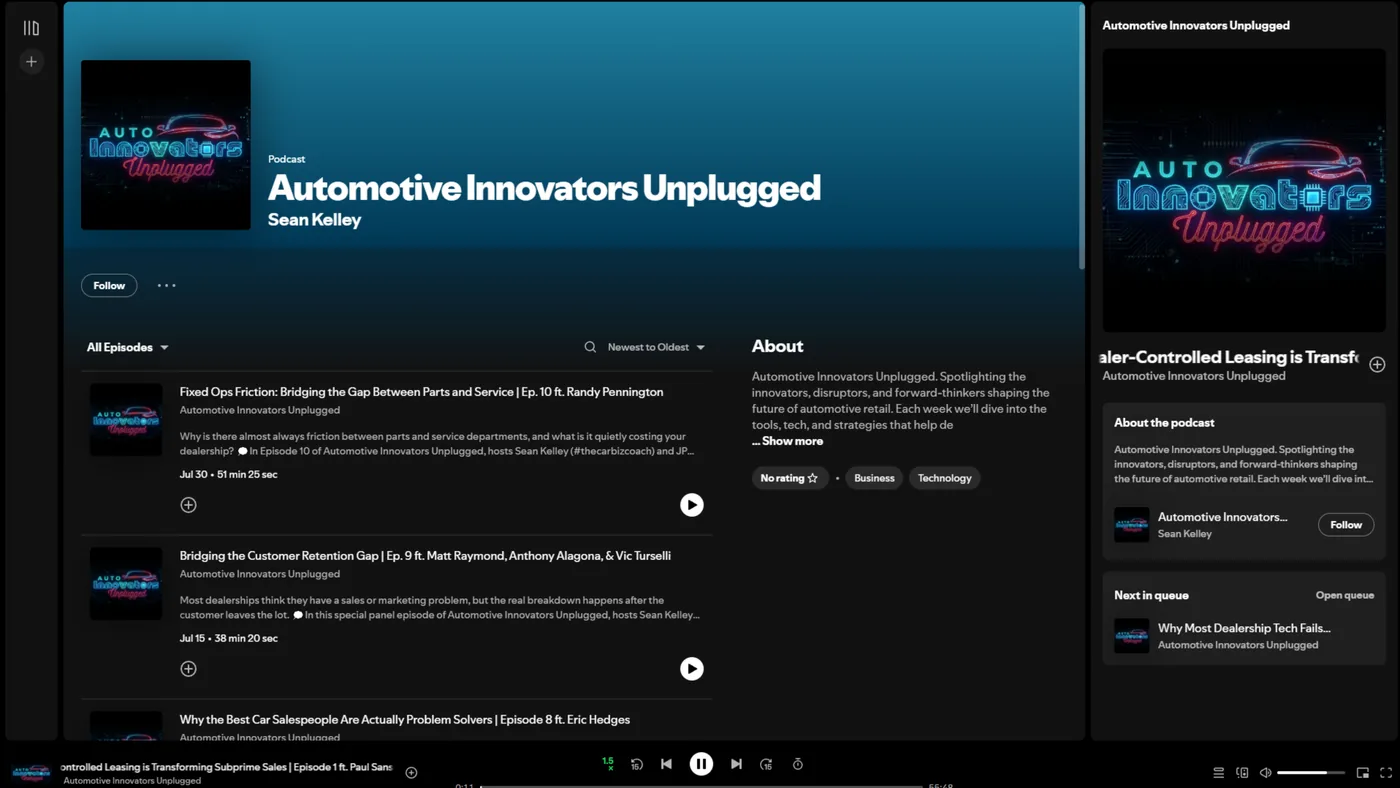The width and height of the screenshot is (1400, 788).
Task: Click the large podcast cover art in header
Action: pyautogui.click(x=166, y=145)
